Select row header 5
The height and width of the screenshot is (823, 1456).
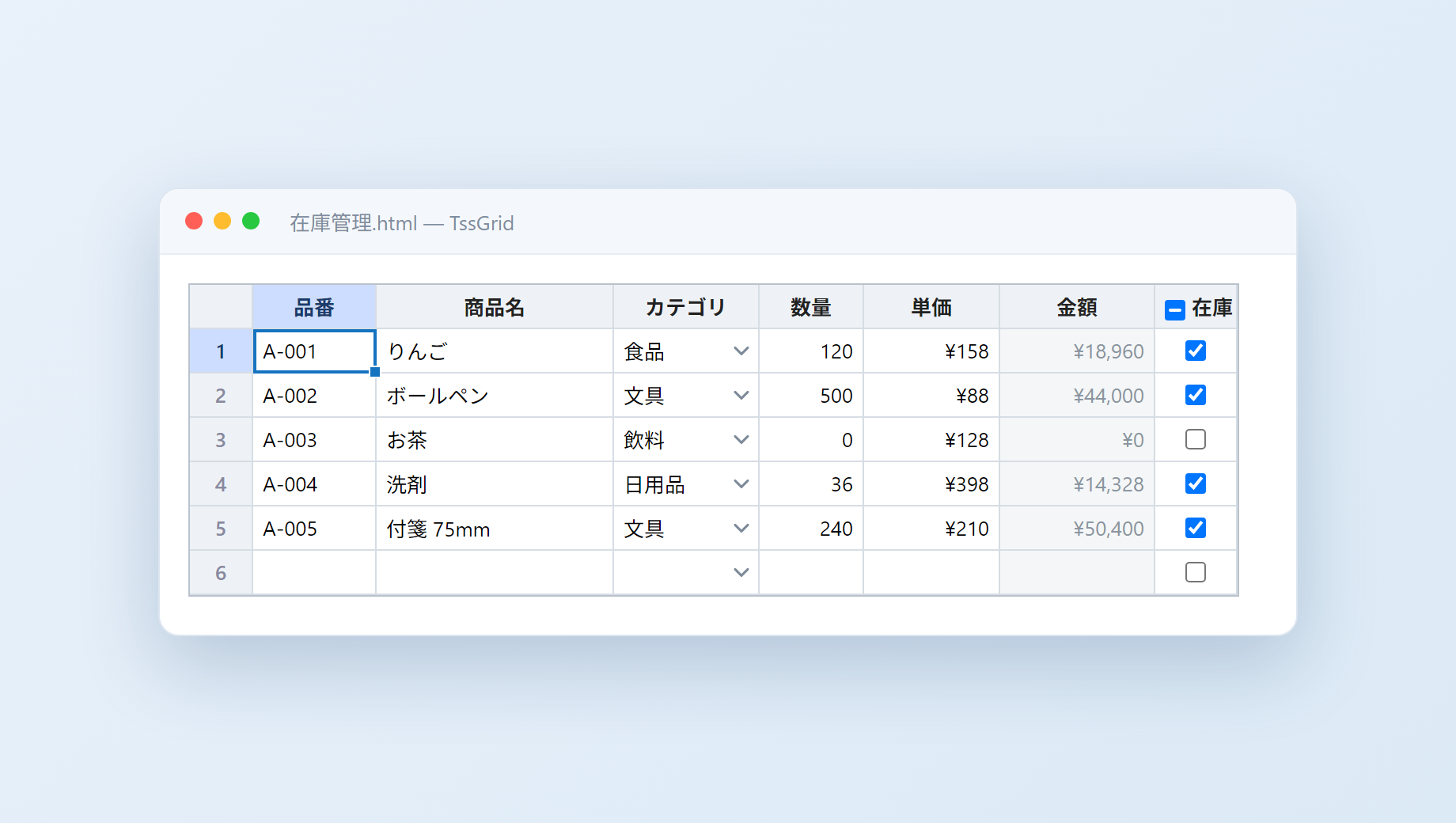(x=221, y=529)
